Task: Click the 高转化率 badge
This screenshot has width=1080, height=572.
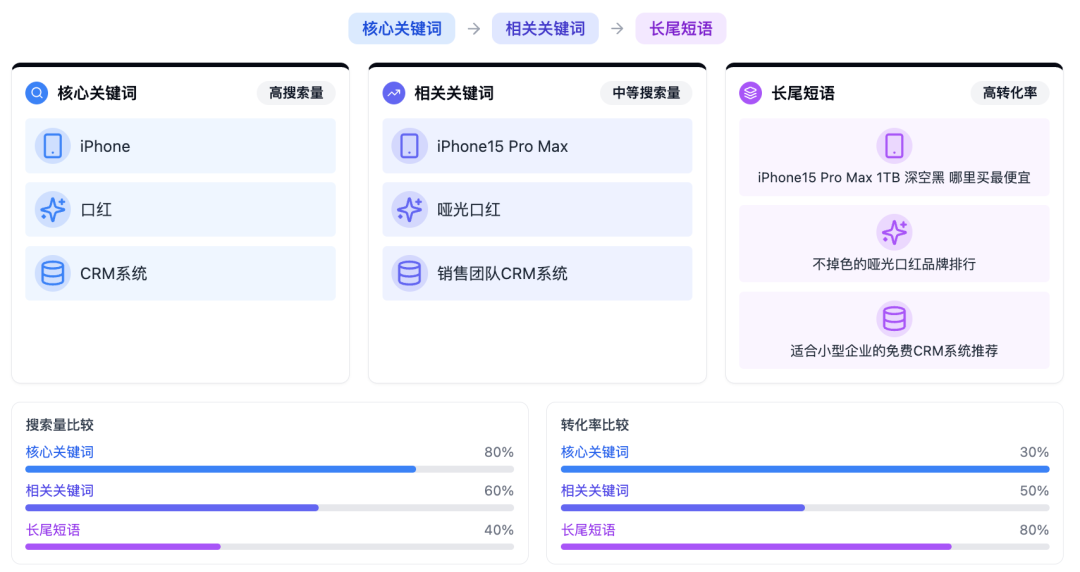Action: (x=1010, y=93)
